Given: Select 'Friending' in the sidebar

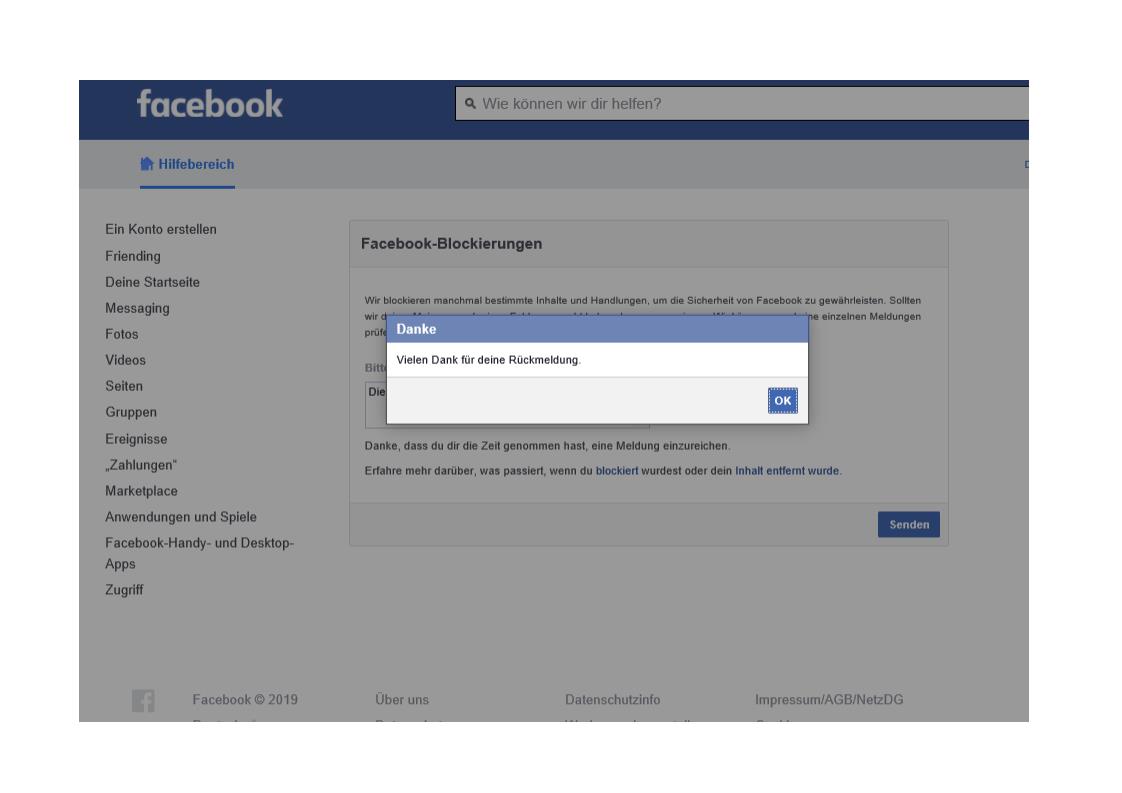Looking at the screenshot, I should tap(133, 256).
